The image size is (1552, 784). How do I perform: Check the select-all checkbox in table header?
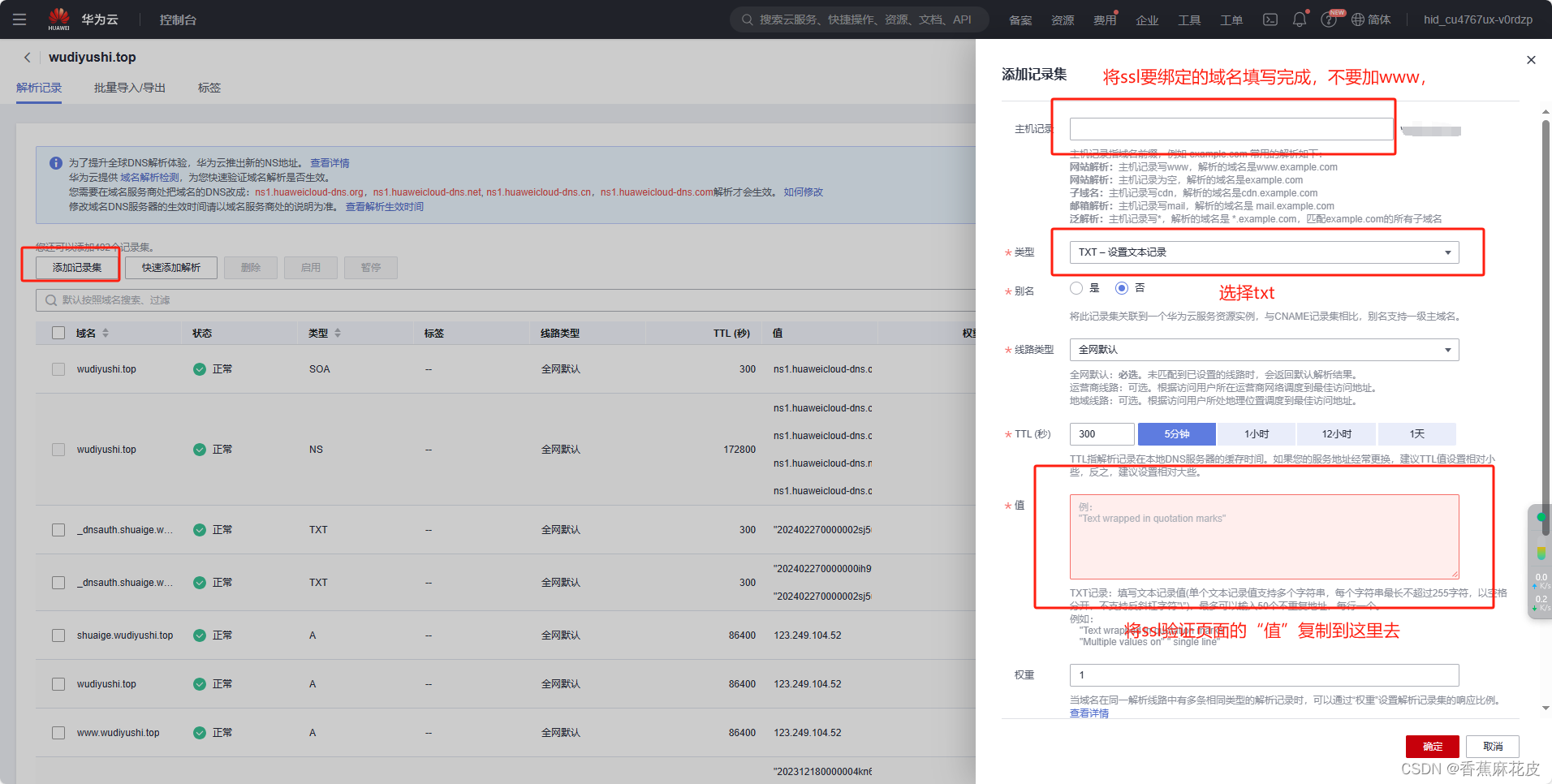[58, 333]
